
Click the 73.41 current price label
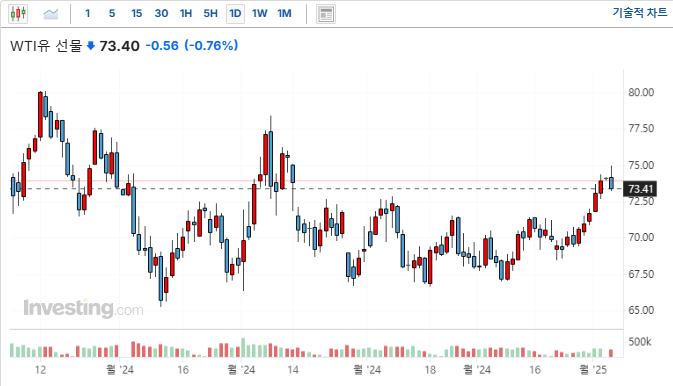tap(640, 189)
